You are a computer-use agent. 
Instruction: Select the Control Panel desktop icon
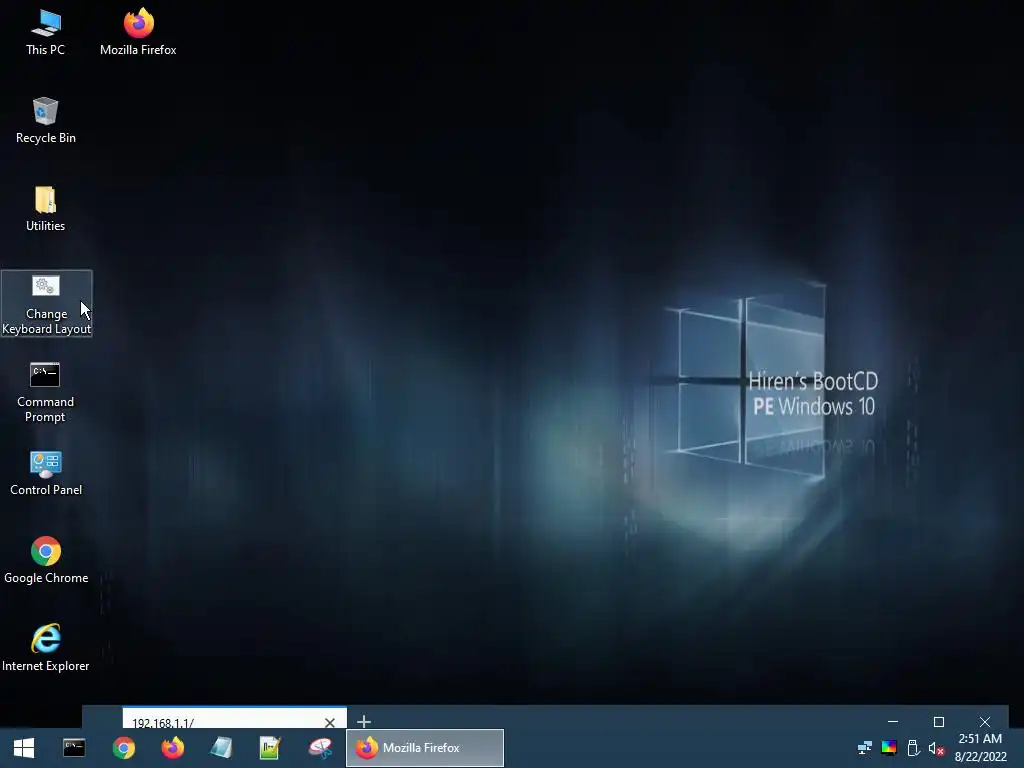pos(46,473)
